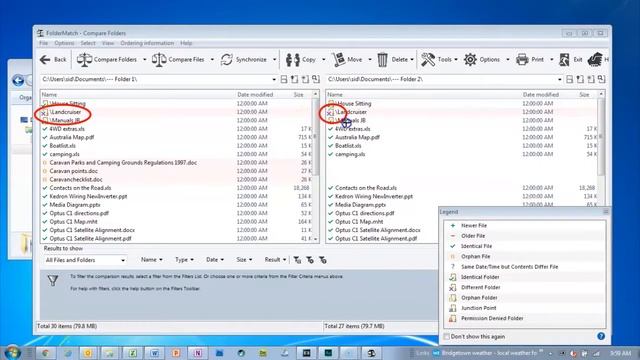The image size is (640, 360).
Task: Close the Legend panel
Action: point(606,211)
